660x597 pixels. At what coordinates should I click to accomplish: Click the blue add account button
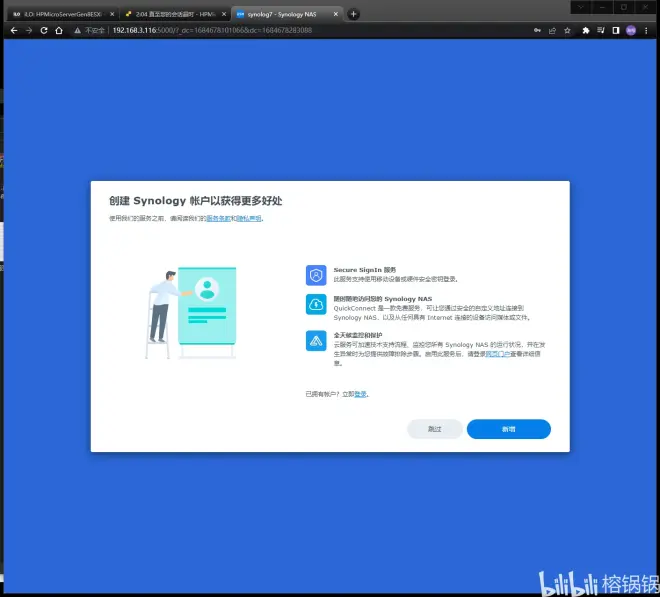508,429
